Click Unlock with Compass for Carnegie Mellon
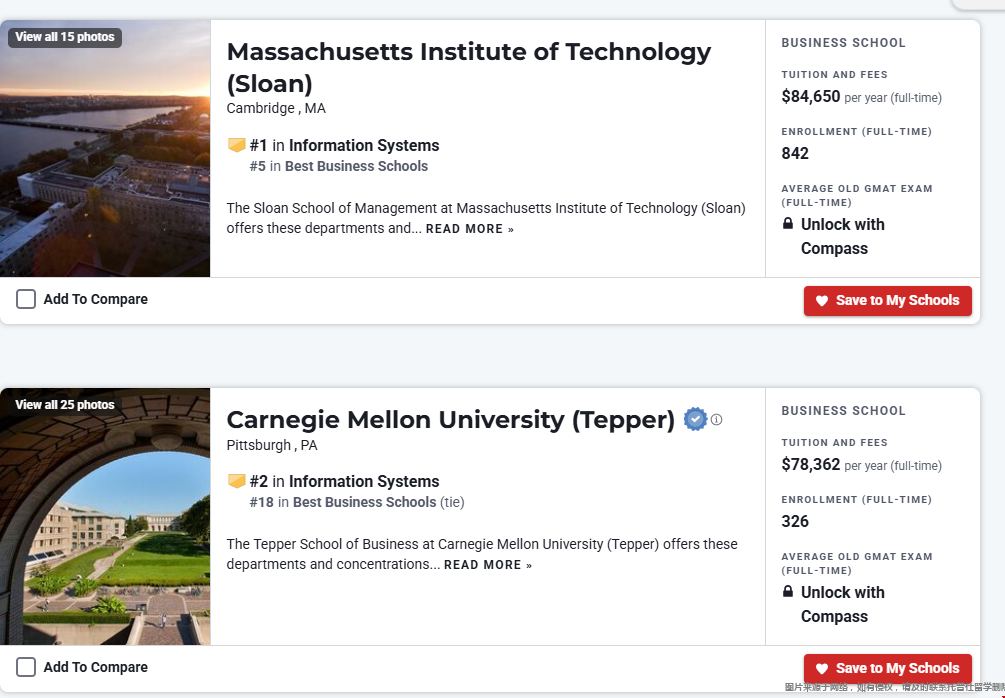 [x=842, y=604]
